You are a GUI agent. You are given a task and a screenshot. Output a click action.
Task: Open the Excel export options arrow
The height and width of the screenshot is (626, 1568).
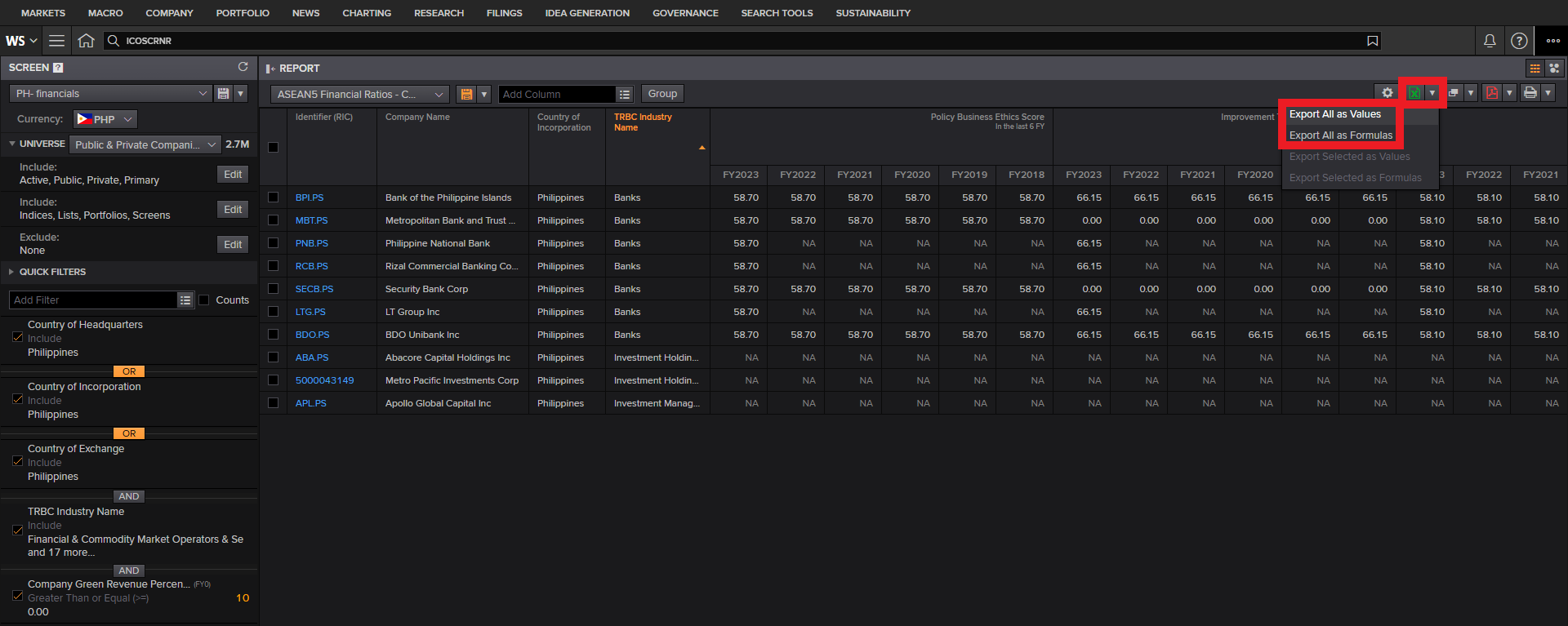pos(1432,93)
